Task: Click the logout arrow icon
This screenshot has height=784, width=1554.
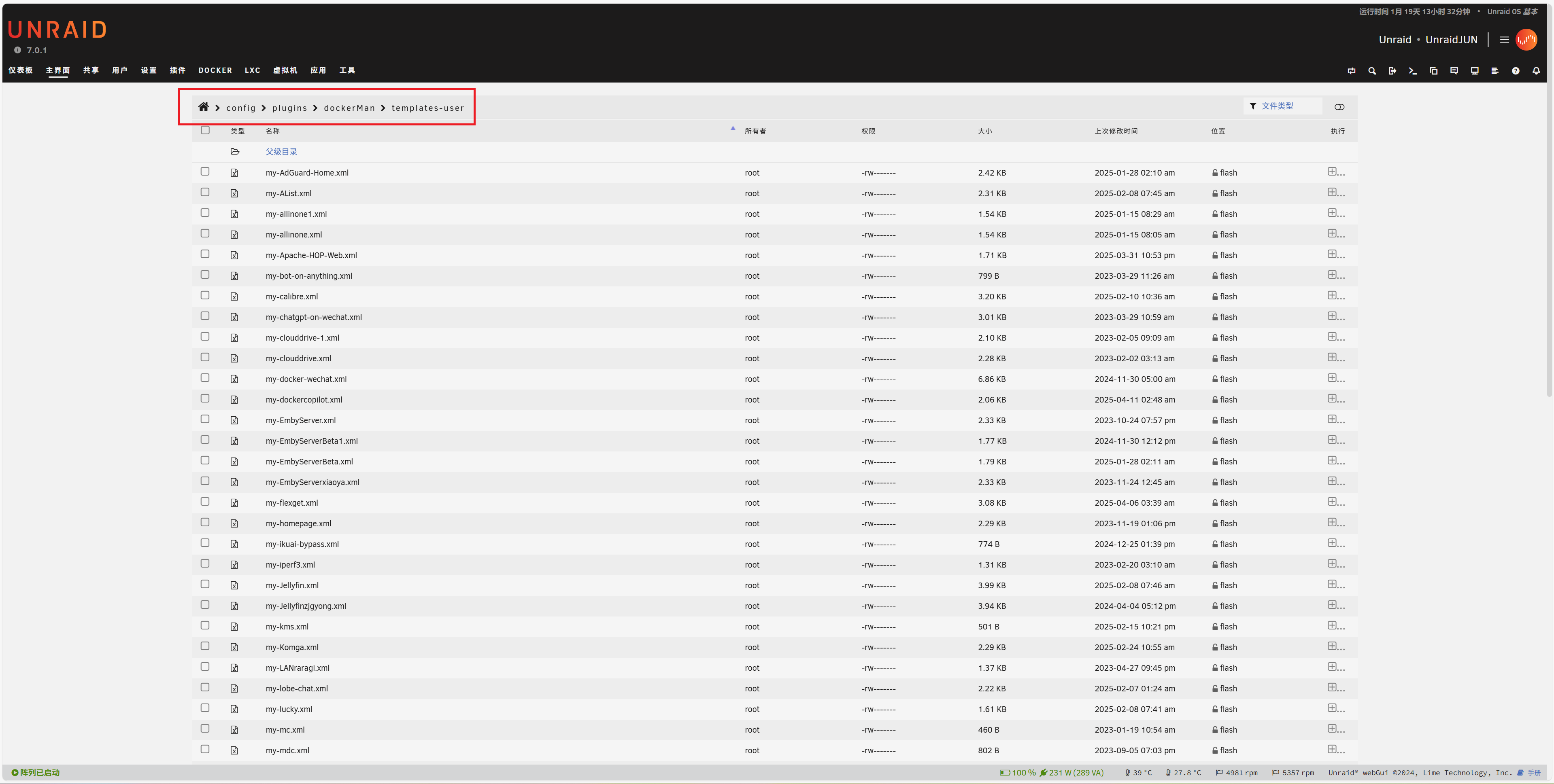Action: (x=1392, y=71)
